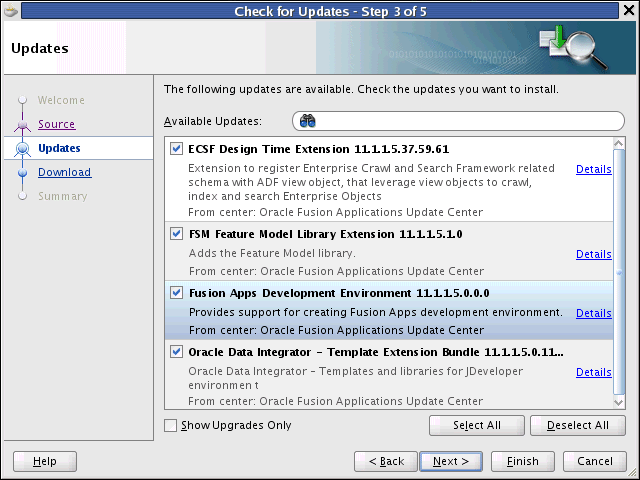
Task: Click the Deselect All button
Action: coord(578,425)
